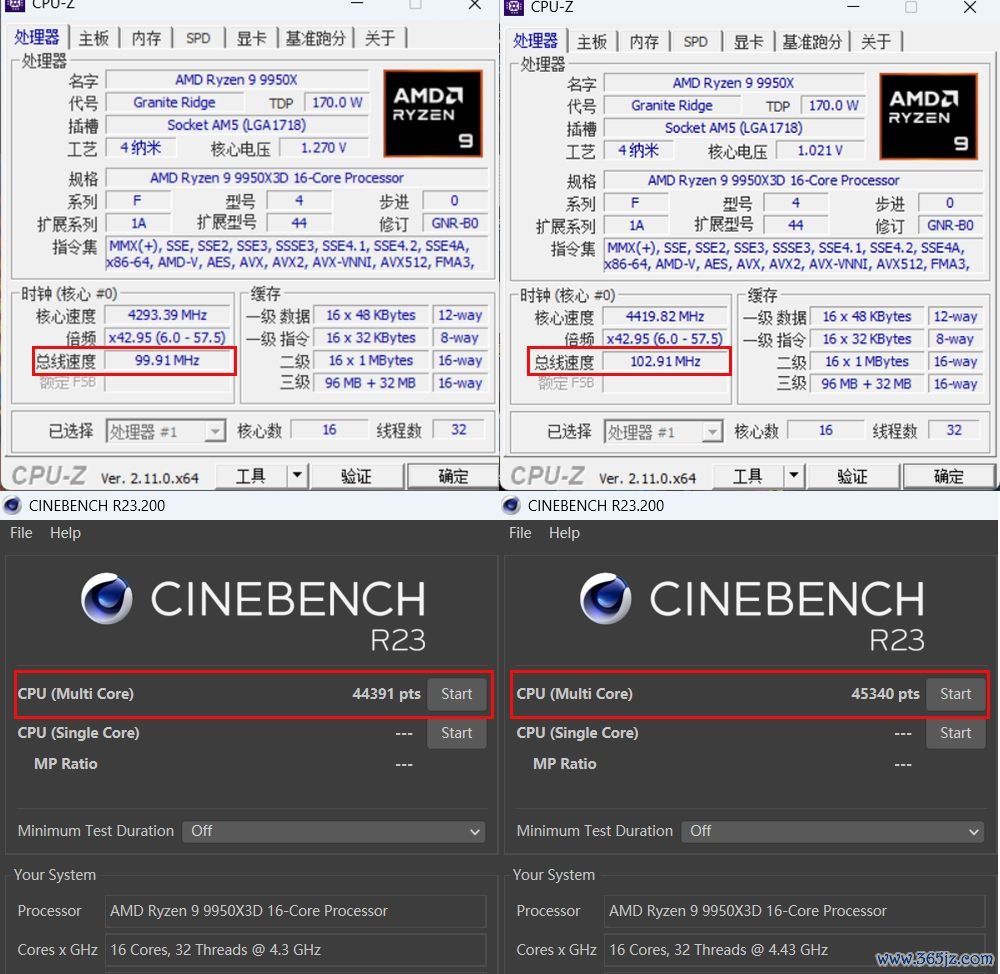Click Socket AM5 (LGA1718) in right CPU-Z

coord(733,128)
